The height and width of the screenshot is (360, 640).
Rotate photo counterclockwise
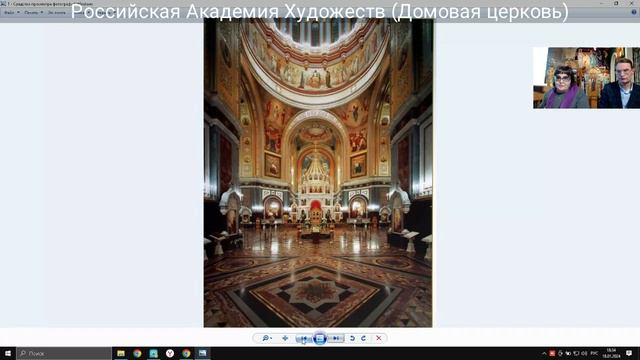[352, 338]
